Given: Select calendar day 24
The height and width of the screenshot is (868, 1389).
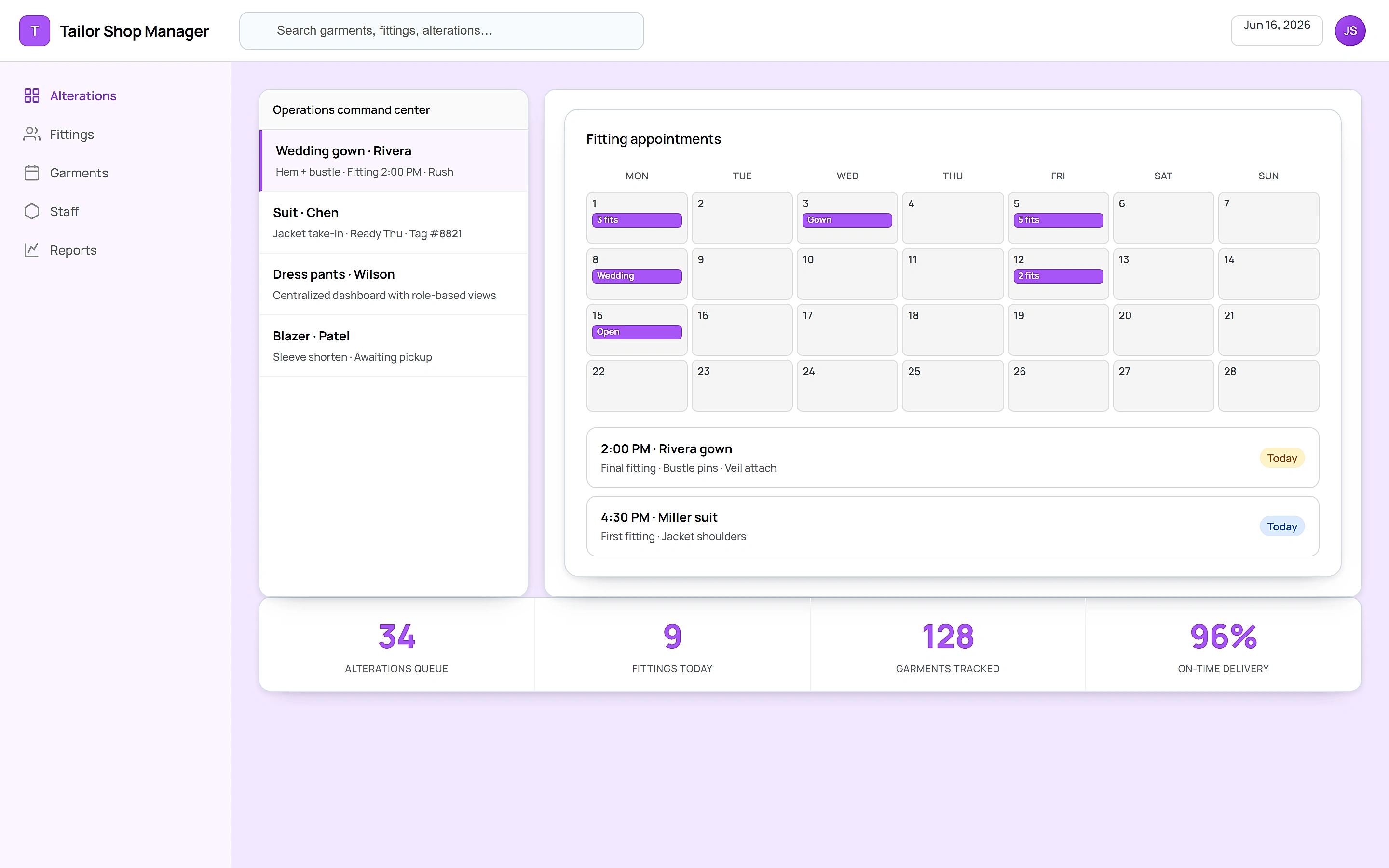Looking at the screenshot, I should 846,385.
